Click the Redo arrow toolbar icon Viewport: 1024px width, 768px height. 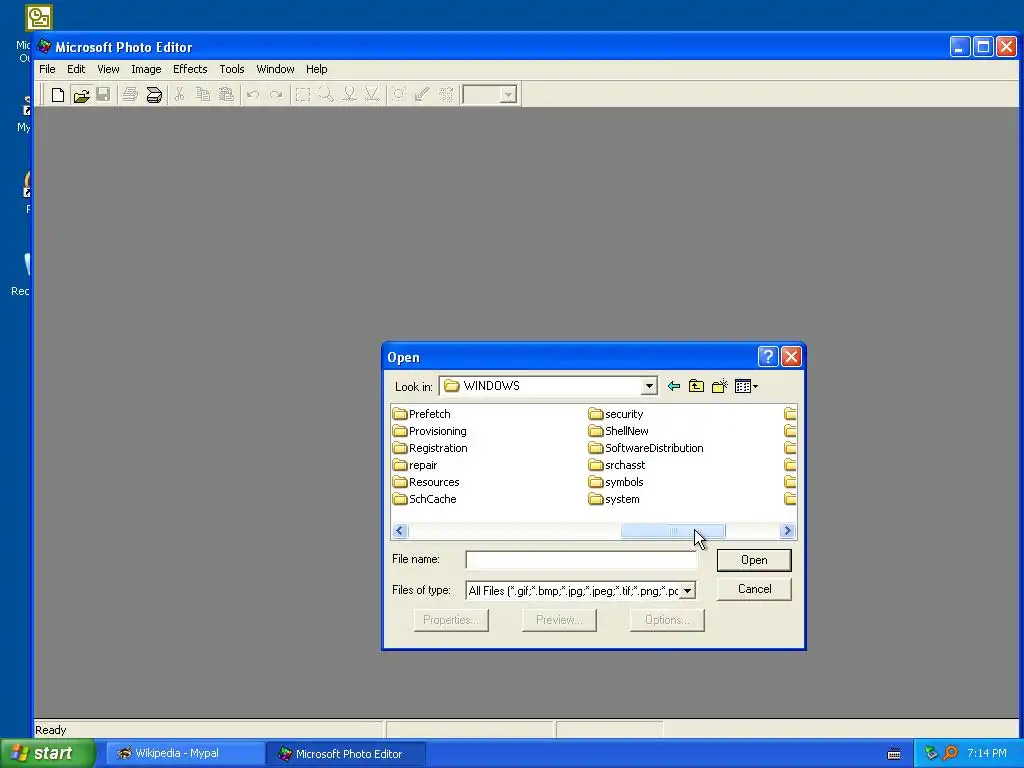[x=276, y=95]
